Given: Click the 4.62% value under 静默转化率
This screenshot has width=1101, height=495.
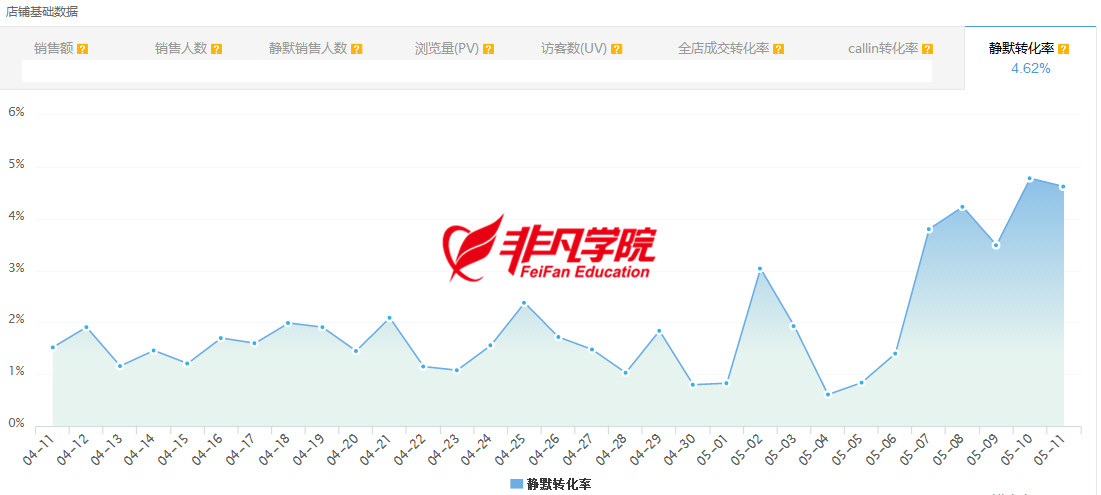Looking at the screenshot, I should [x=1030, y=69].
